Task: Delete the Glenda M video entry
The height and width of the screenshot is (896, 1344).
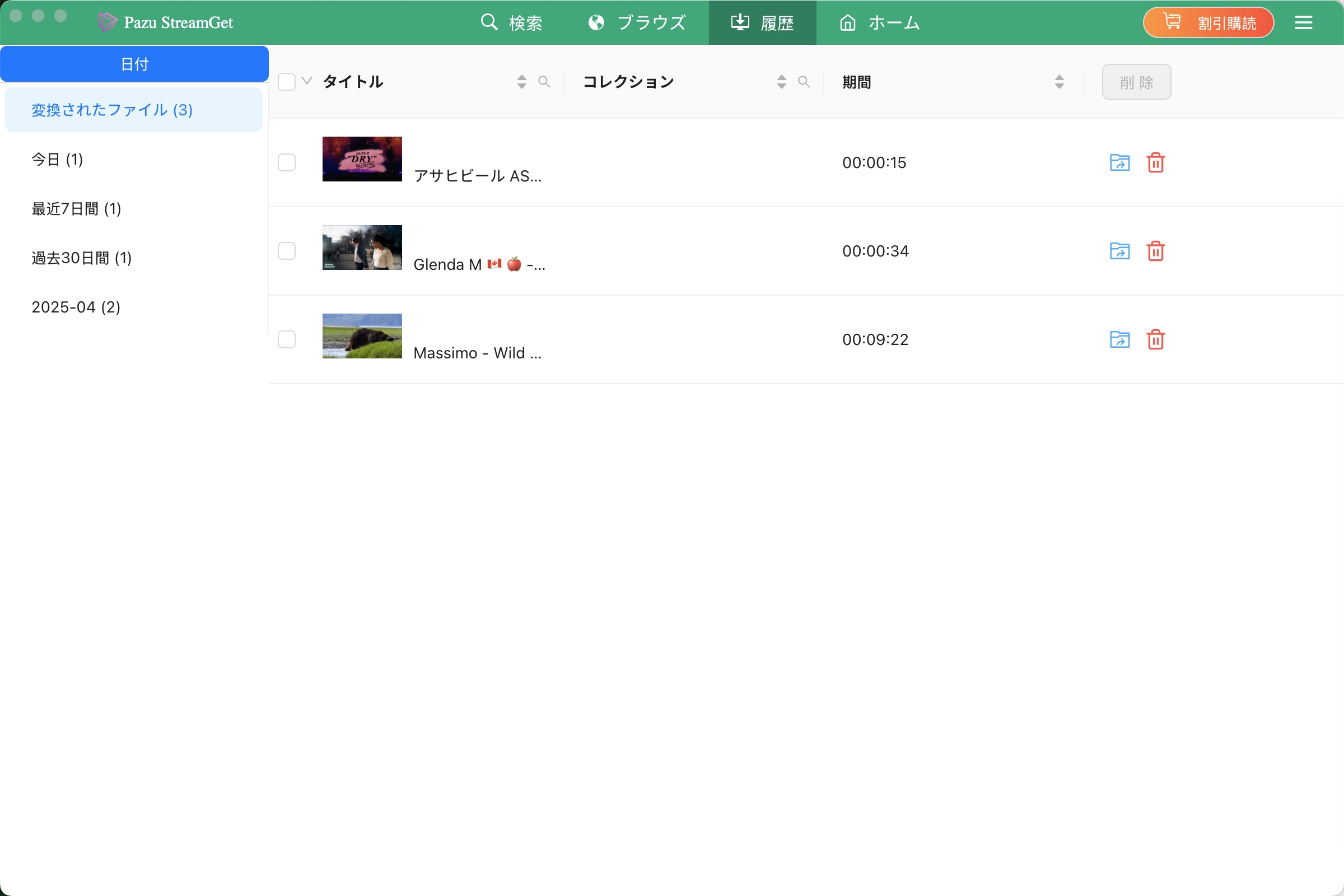Action: 1155,251
